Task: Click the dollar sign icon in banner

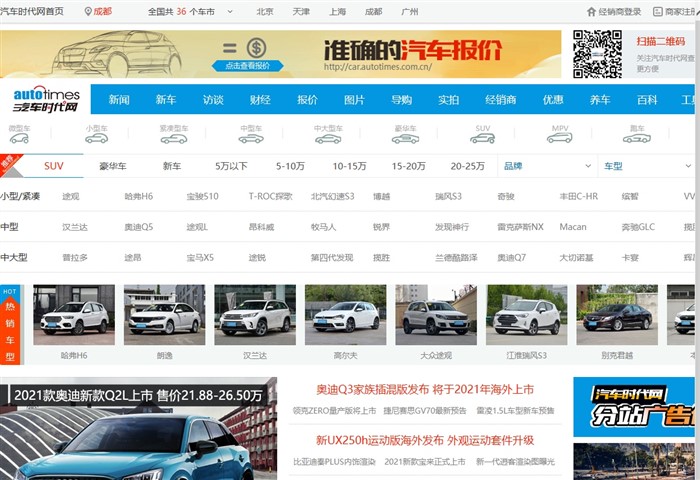Action: pyautogui.click(x=256, y=48)
